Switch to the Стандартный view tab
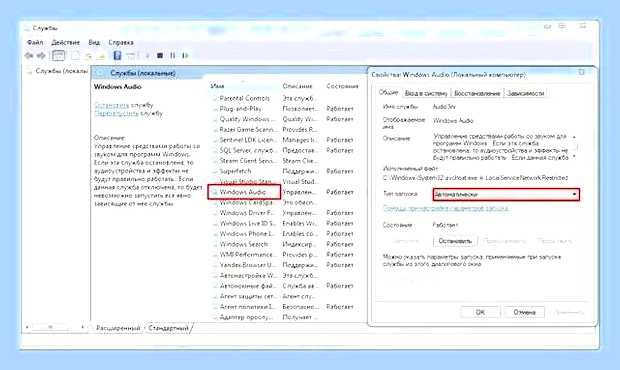 [x=168, y=328]
